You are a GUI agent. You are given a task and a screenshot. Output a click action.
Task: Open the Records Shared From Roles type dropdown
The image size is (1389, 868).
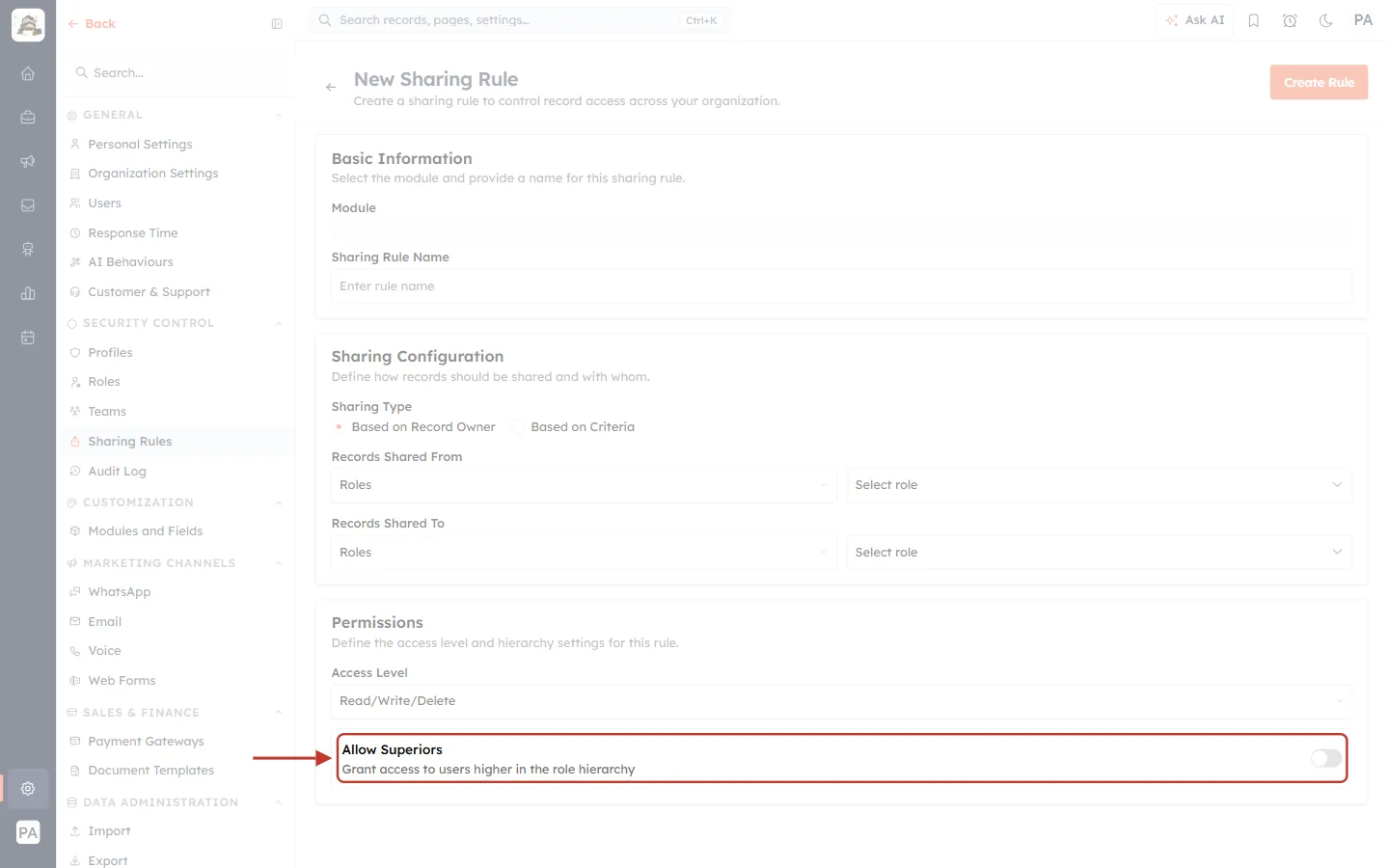584,485
